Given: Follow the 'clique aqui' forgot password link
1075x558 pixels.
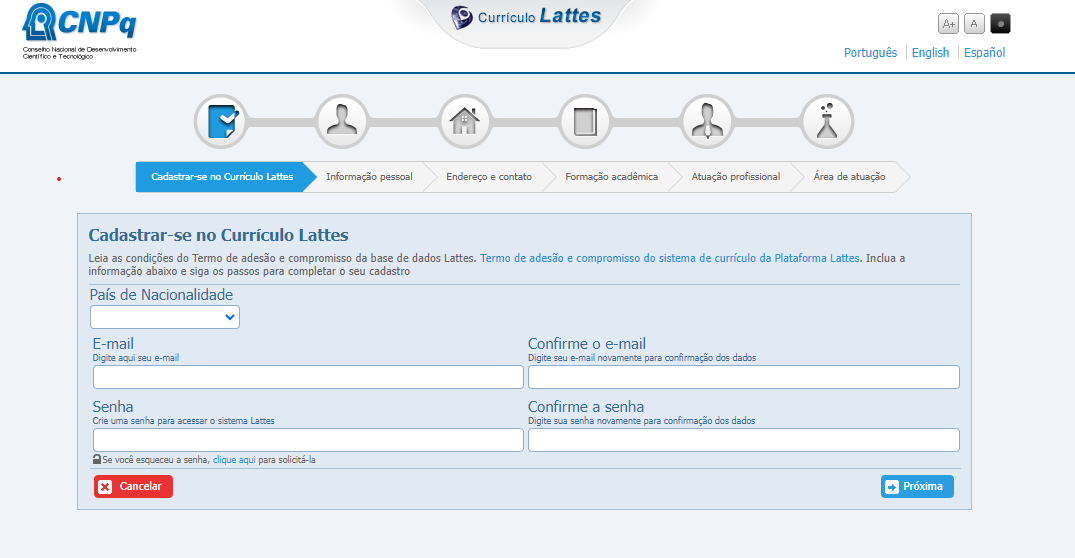Looking at the screenshot, I should (x=234, y=460).
